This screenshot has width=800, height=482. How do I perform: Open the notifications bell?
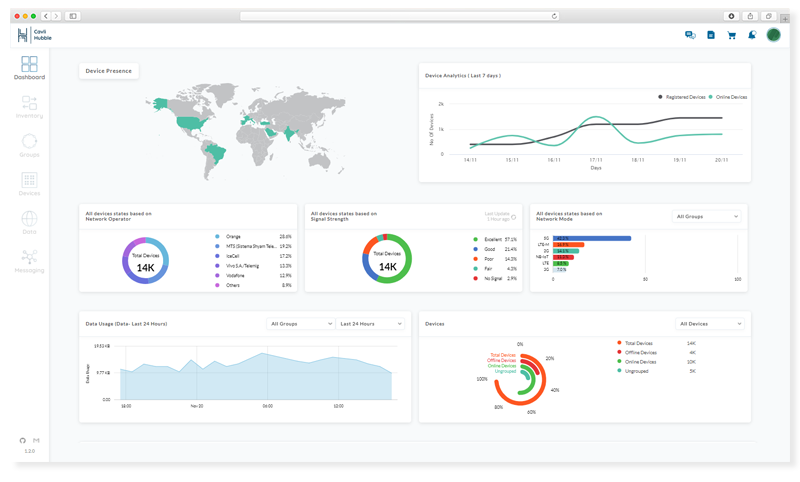click(x=751, y=35)
